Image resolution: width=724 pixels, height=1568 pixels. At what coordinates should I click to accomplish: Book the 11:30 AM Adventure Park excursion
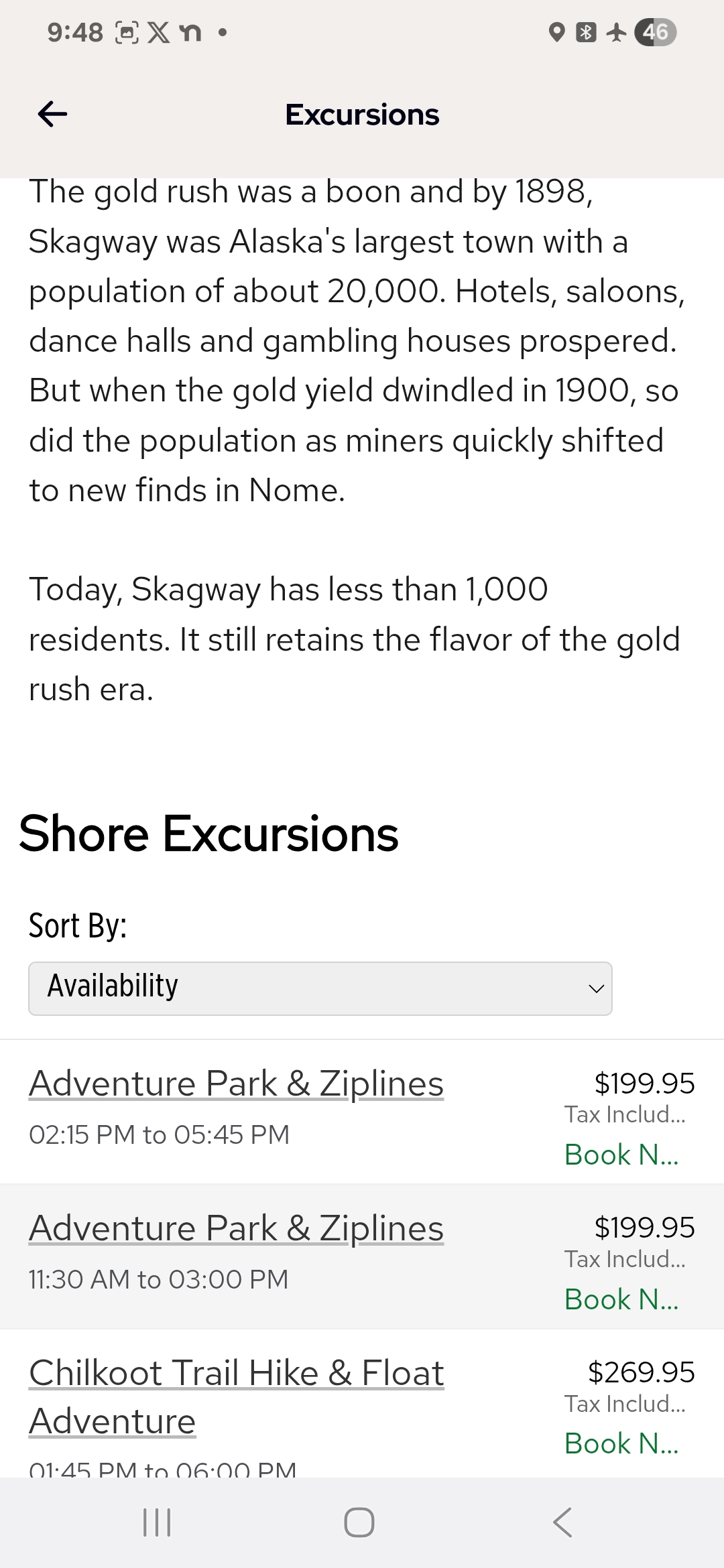tap(621, 1299)
